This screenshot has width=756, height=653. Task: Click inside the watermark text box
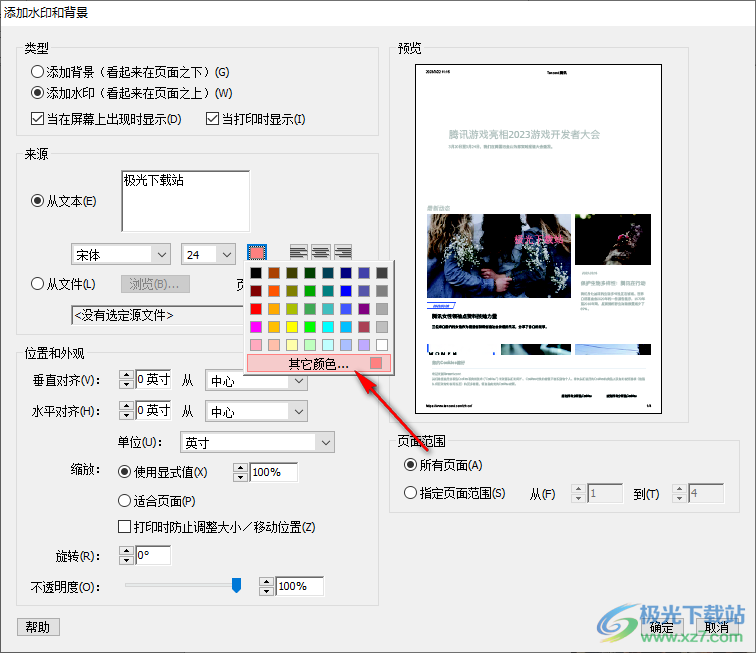186,201
